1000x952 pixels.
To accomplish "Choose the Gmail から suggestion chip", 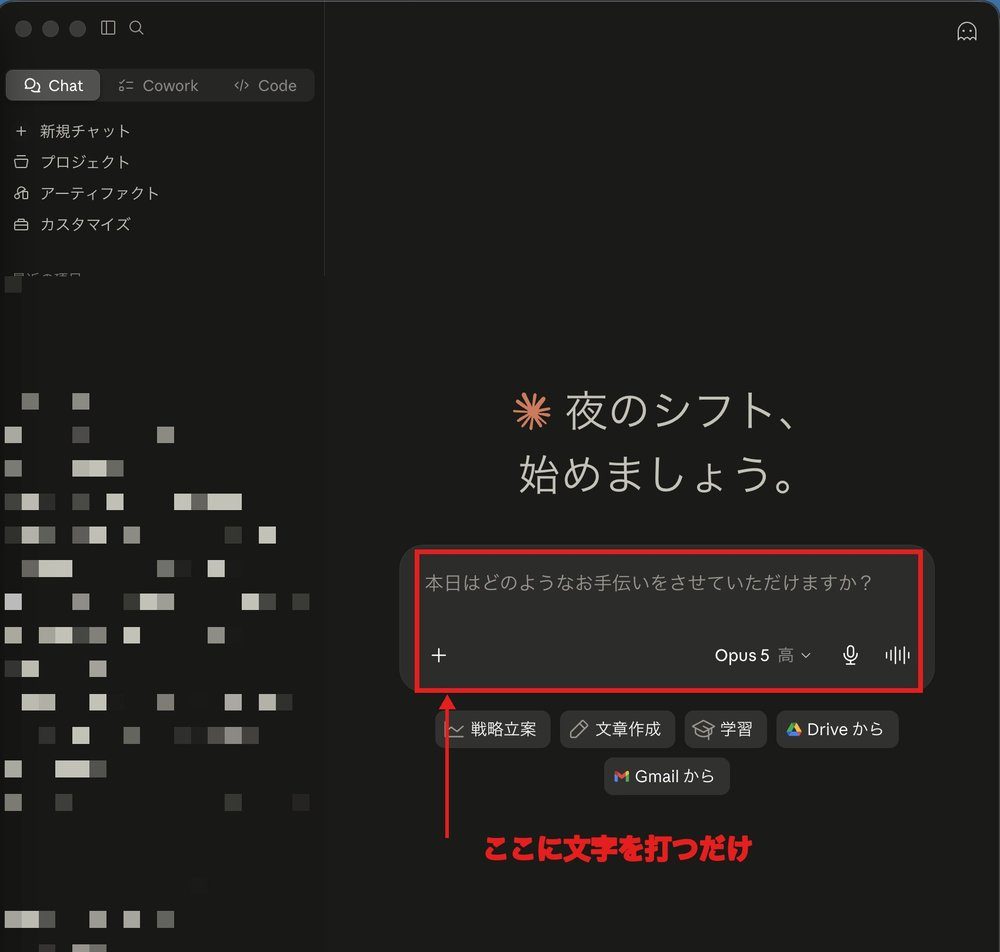I will 666,776.
